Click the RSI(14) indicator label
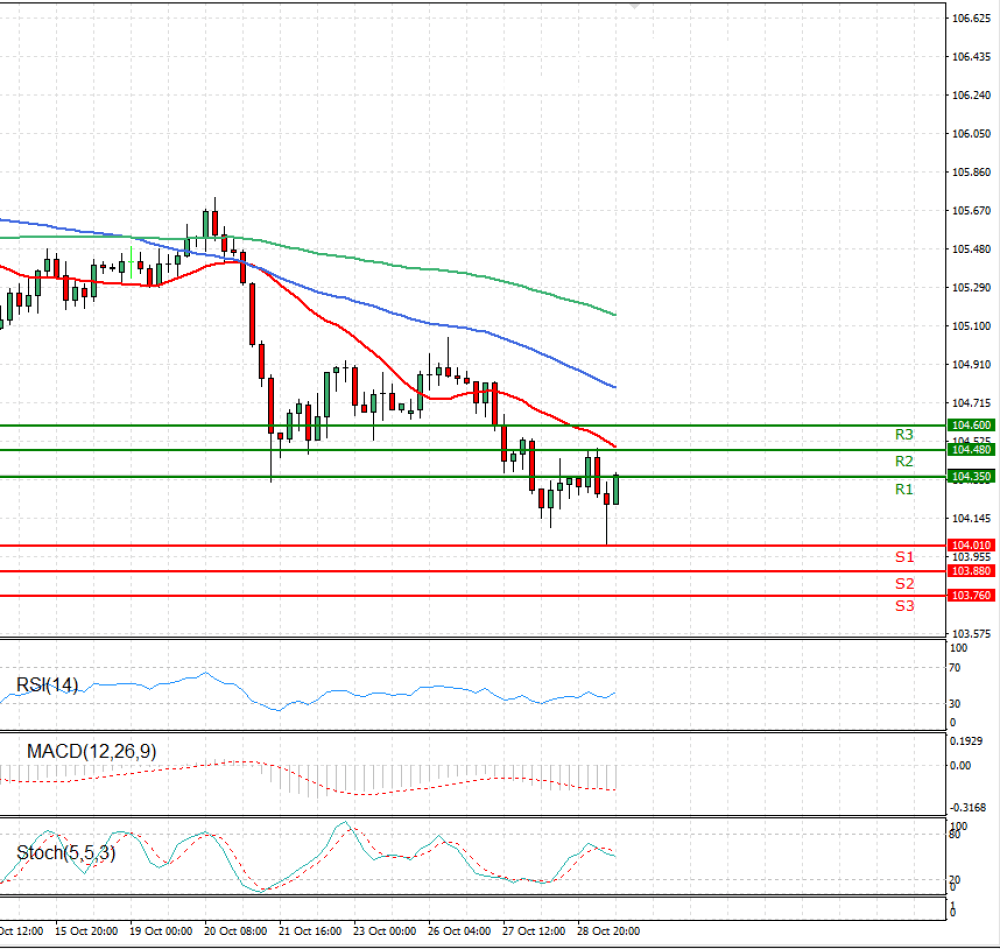This screenshot has height=949, width=1000. click(47, 685)
